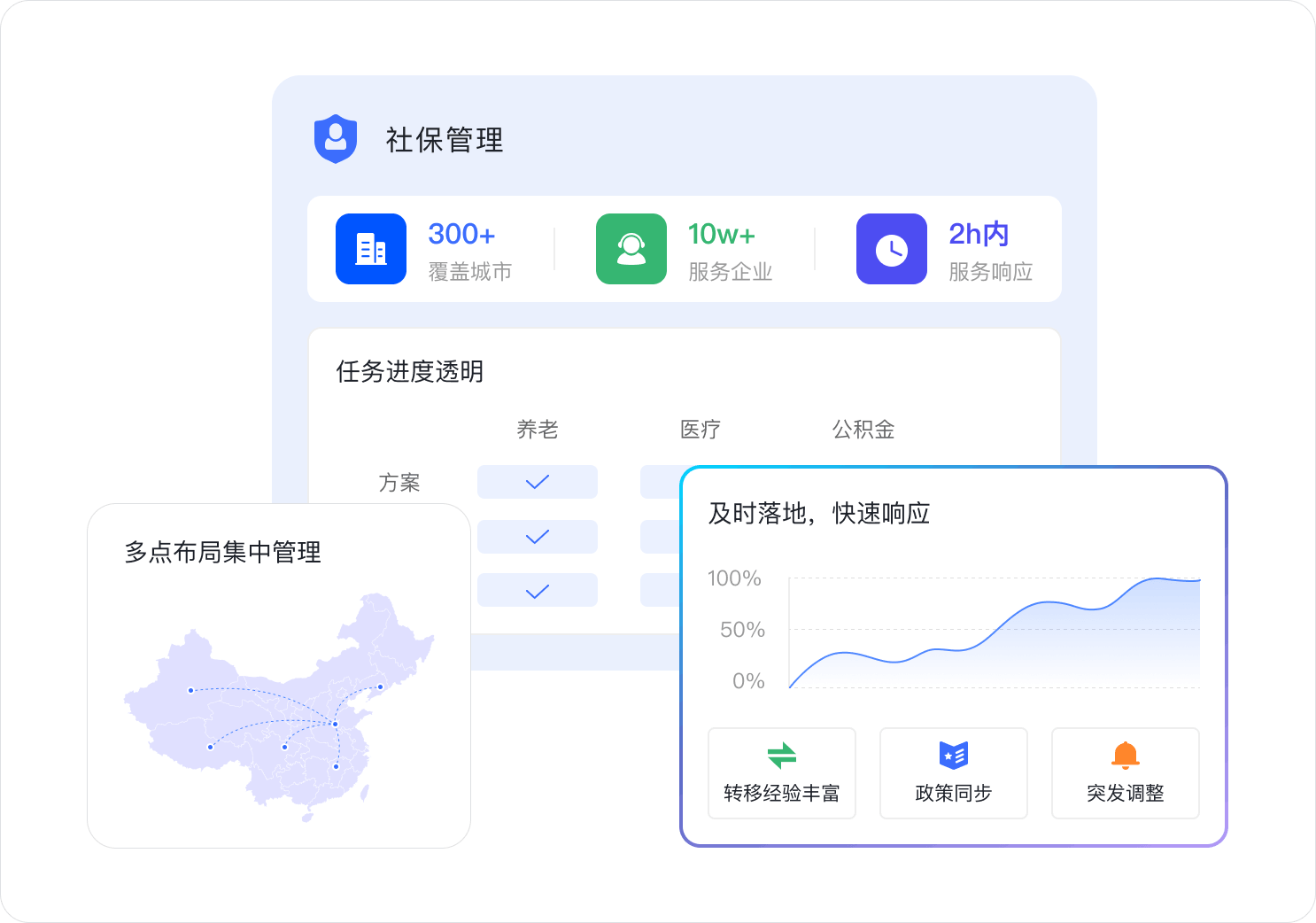The height and width of the screenshot is (923, 1316).
Task: Click the orange bell icon
Action: pyautogui.click(x=1126, y=756)
